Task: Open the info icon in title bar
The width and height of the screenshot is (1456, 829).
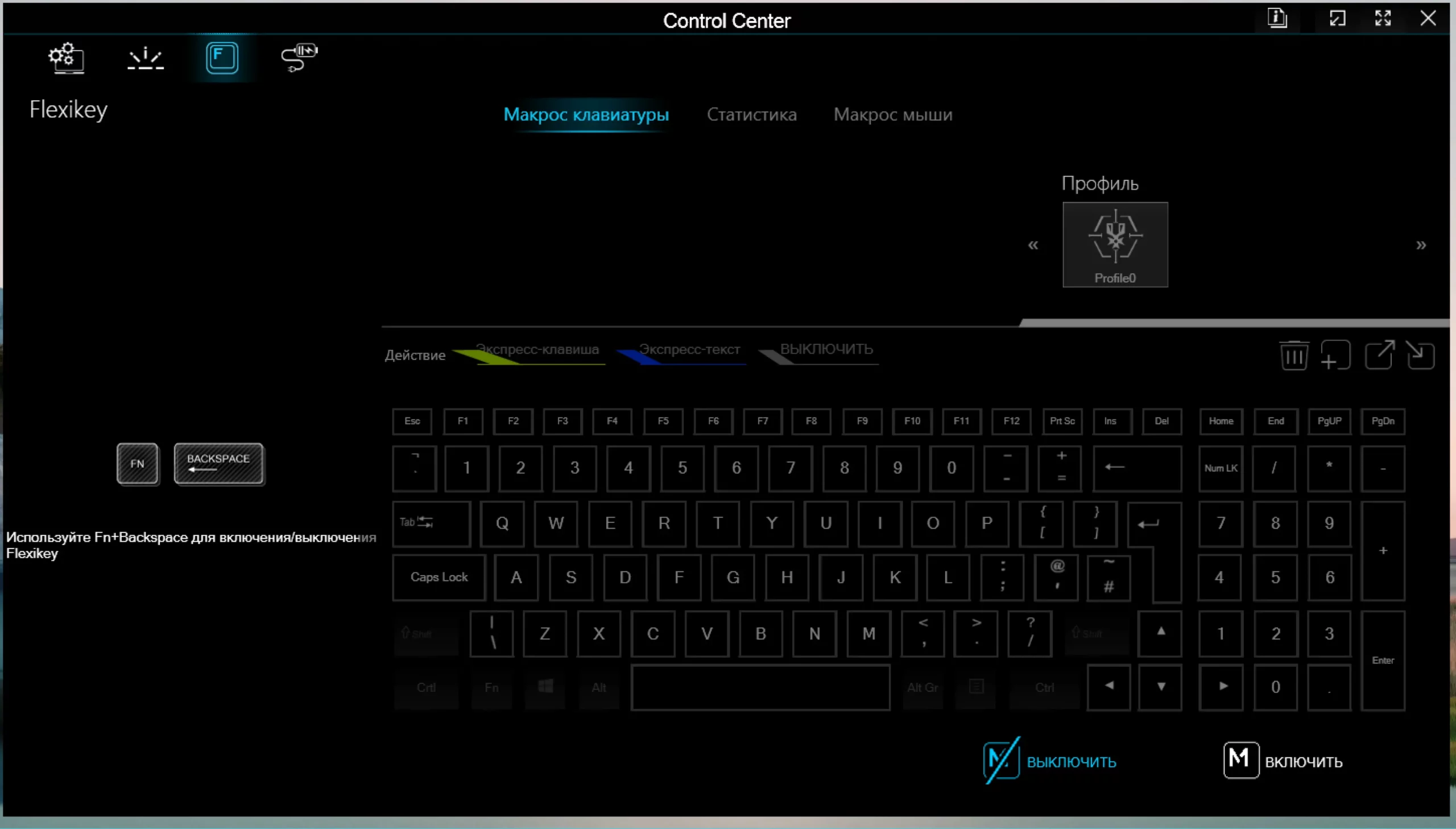Action: coord(1277,18)
